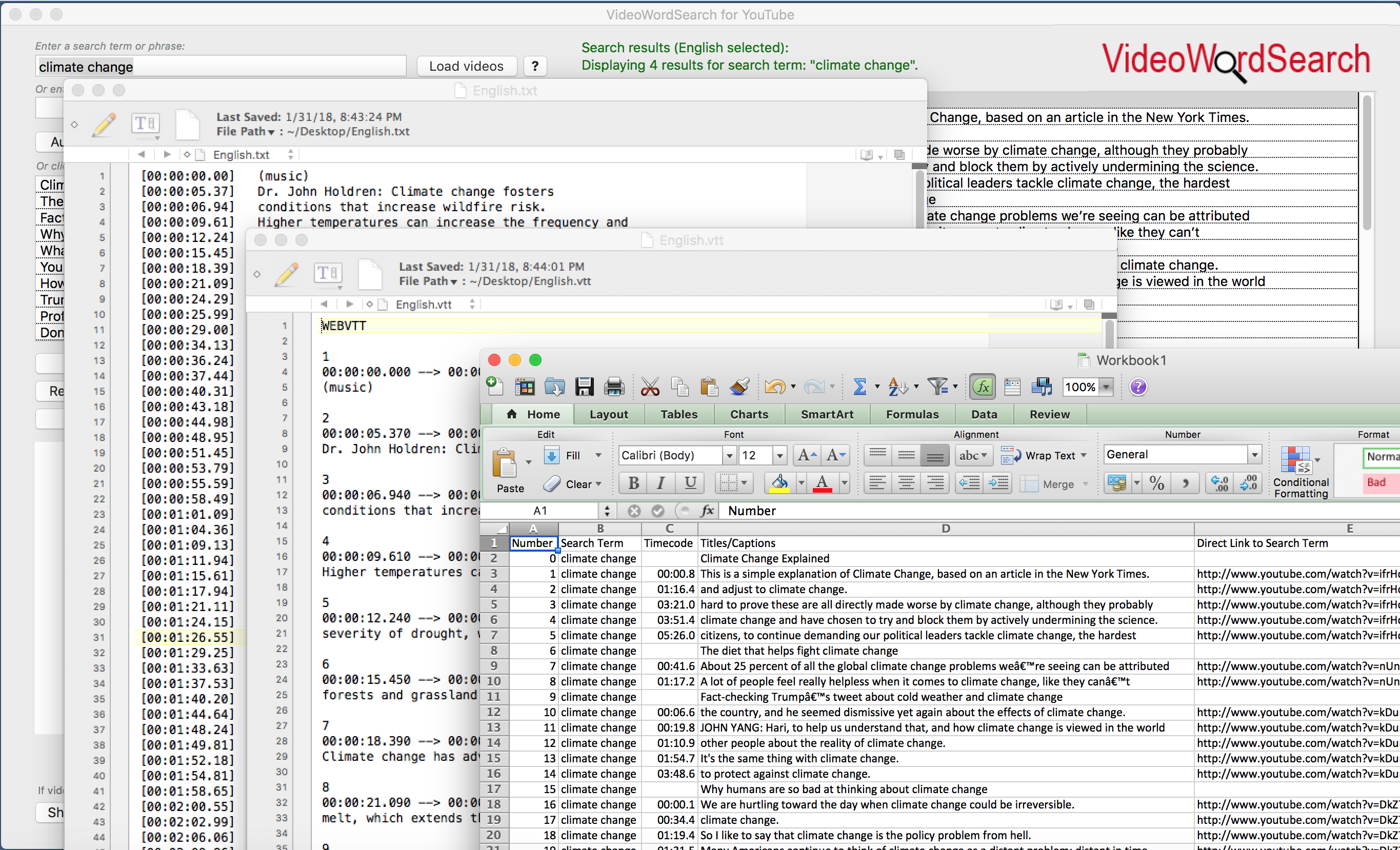Image resolution: width=1400 pixels, height=850 pixels.
Task: Click the Bold button in Font group
Action: point(634,483)
